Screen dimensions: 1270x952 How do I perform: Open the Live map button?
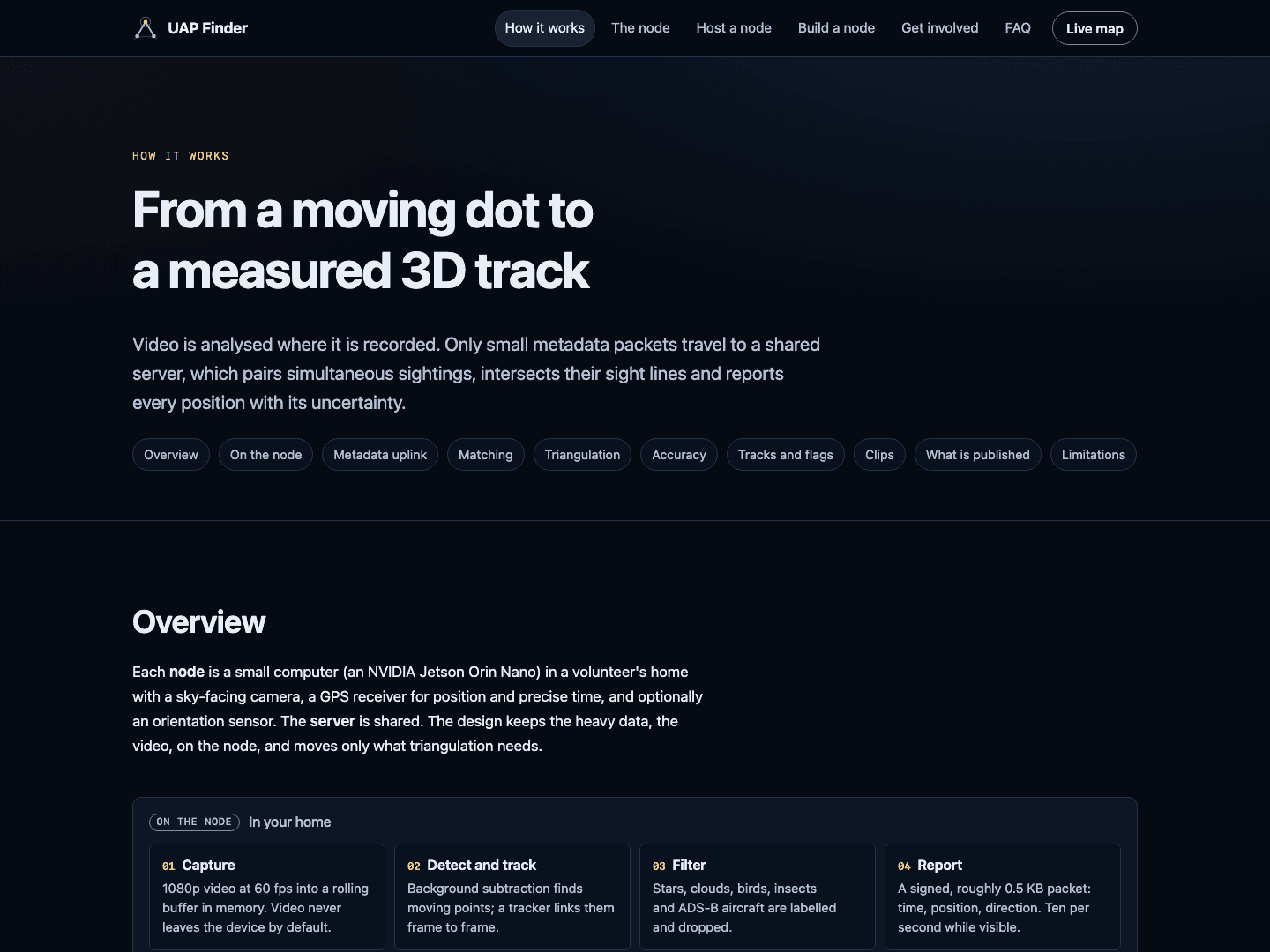[1094, 28]
